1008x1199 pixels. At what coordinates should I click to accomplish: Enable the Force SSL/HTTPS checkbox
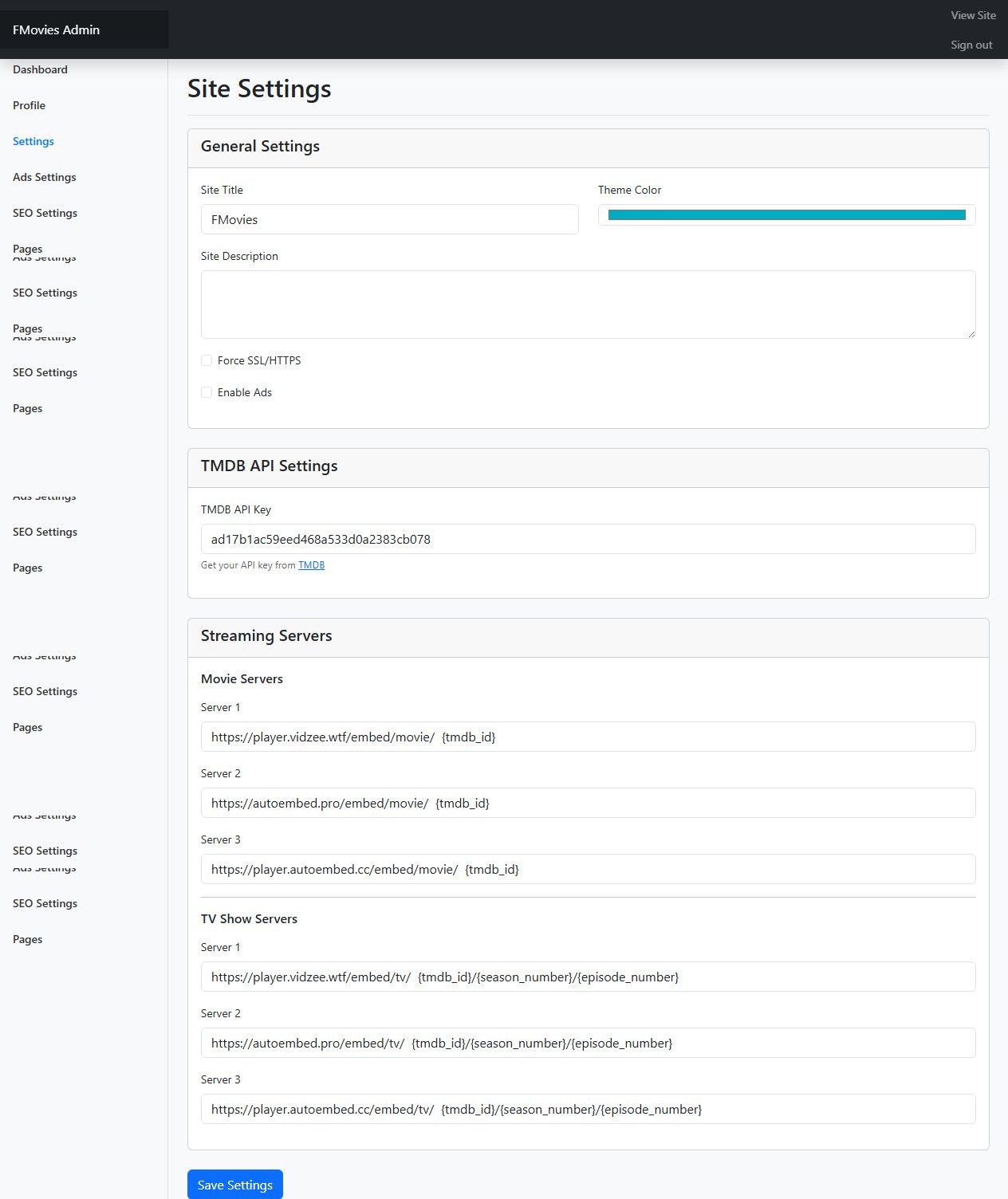207,360
